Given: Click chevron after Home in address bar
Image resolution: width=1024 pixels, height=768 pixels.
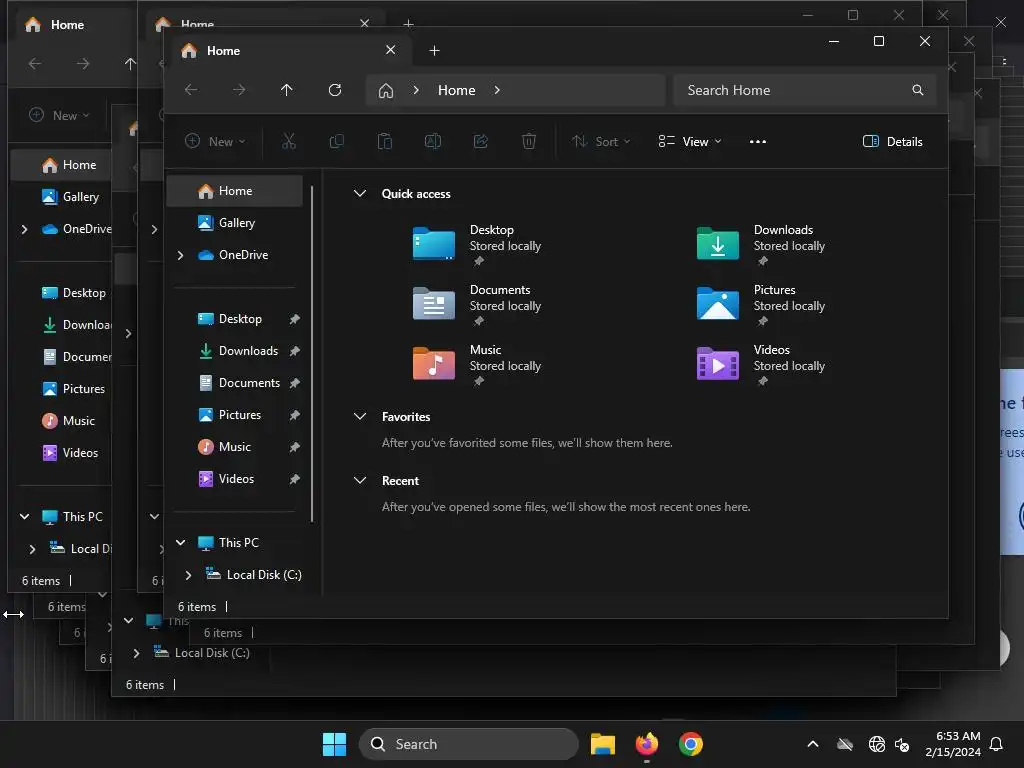Looking at the screenshot, I should click(x=497, y=90).
